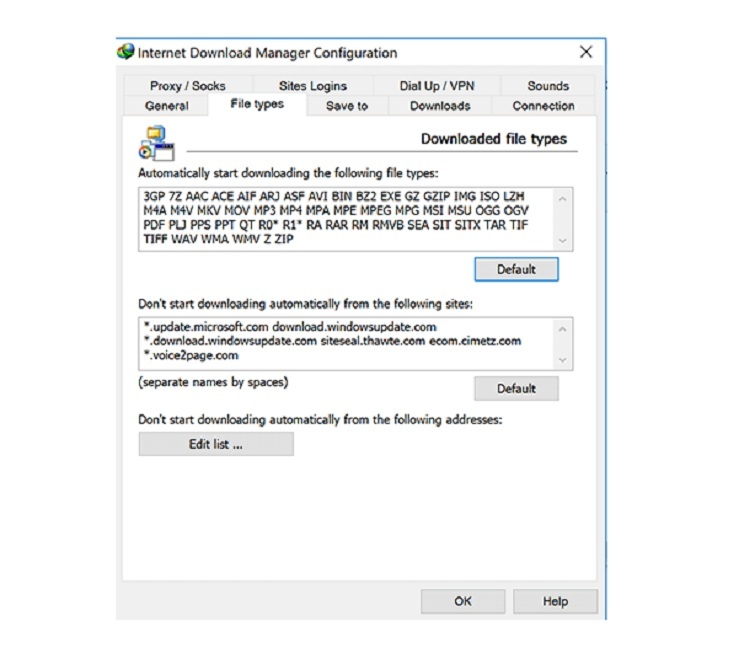The image size is (755, 659).
Task: Select the Downloads tab
Action: pyautogui.click(x=440, y=106)
